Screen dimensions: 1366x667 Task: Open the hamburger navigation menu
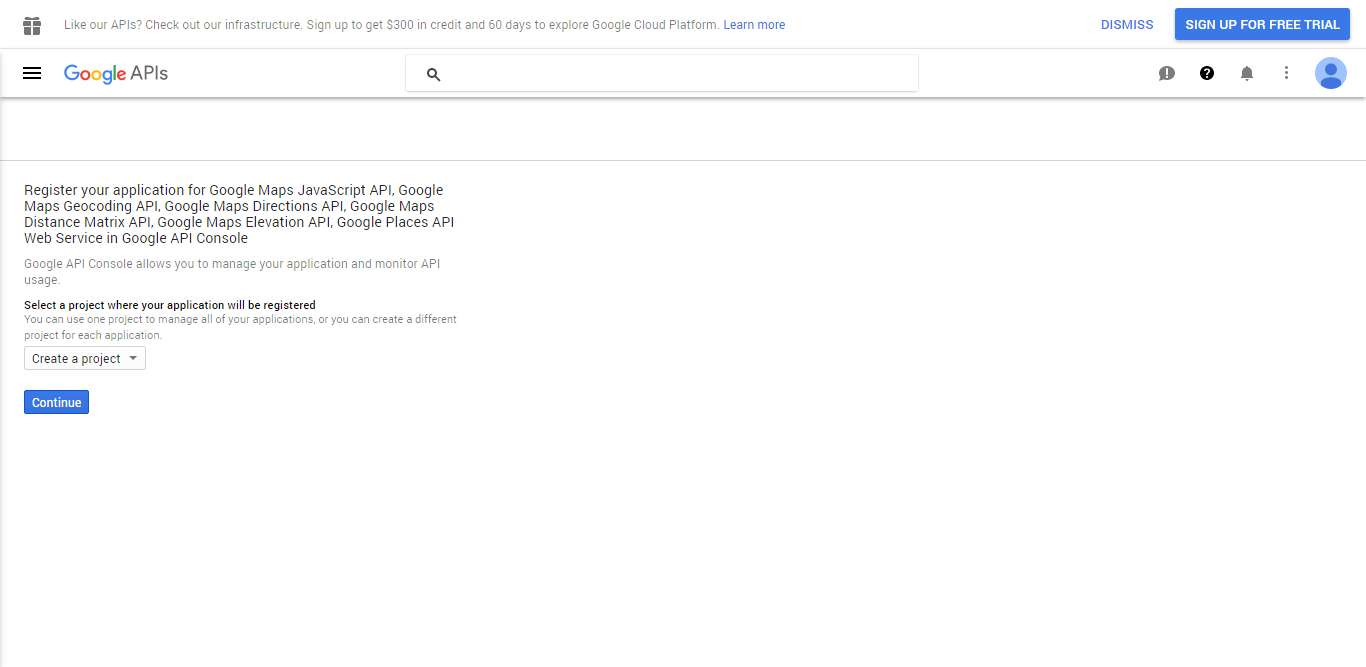[x=32, y=73]
